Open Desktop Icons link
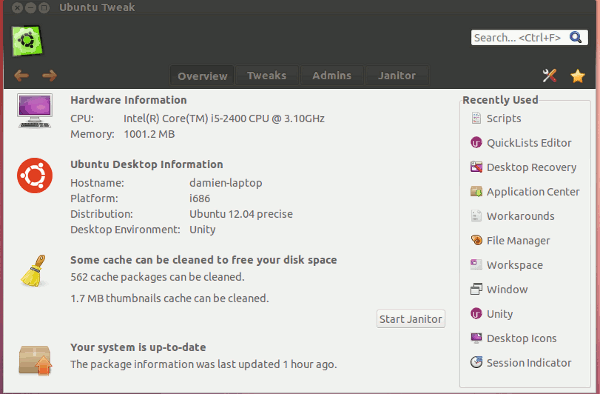 pyautogui.click(x=522, y=339)
